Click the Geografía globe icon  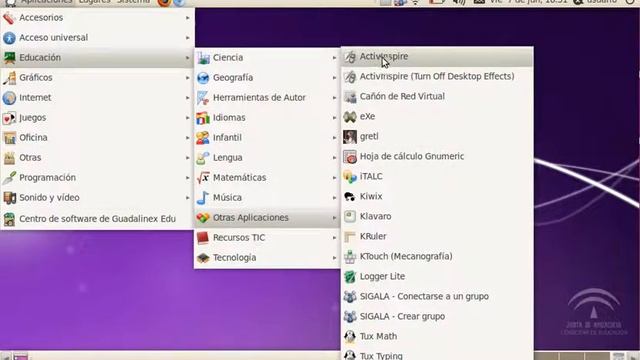click(x=203, y=78)
